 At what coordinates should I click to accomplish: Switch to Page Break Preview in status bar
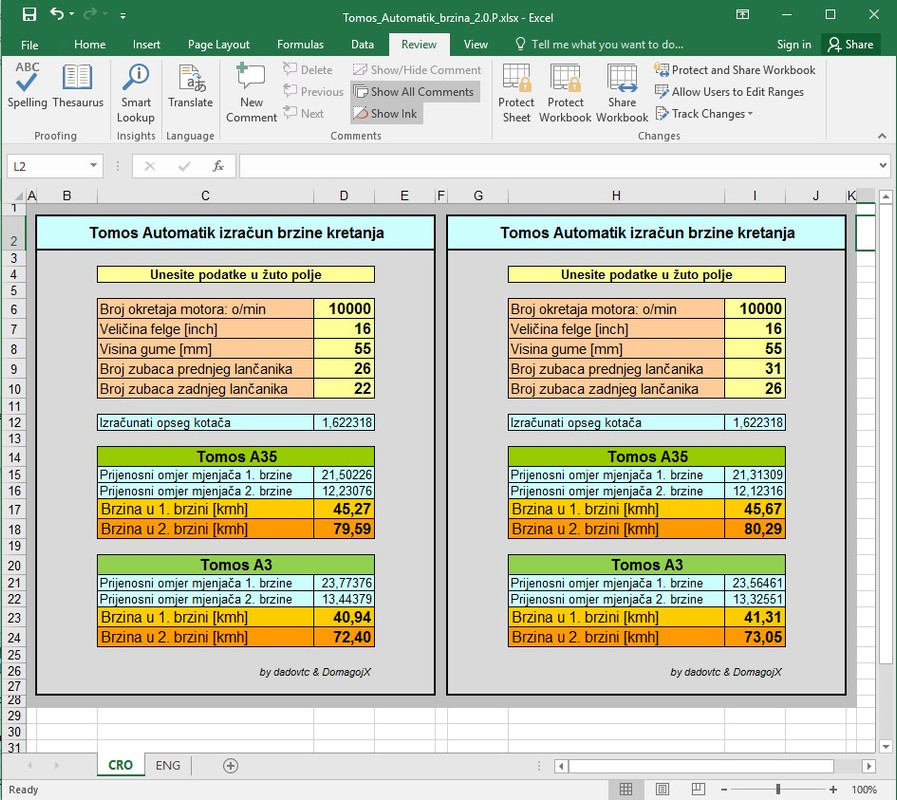tap(698, 790)
